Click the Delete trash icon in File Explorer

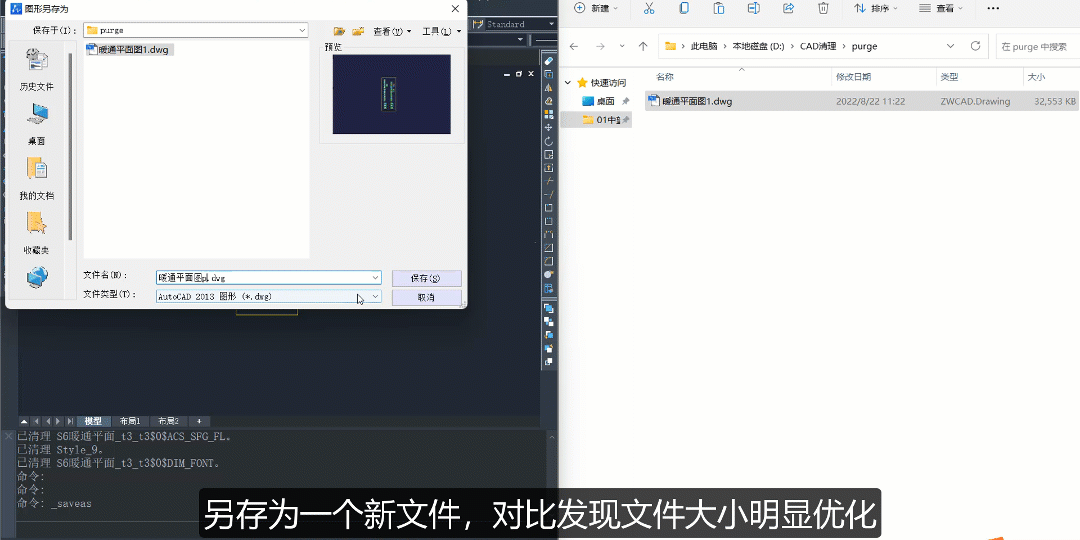pos(823,8)
